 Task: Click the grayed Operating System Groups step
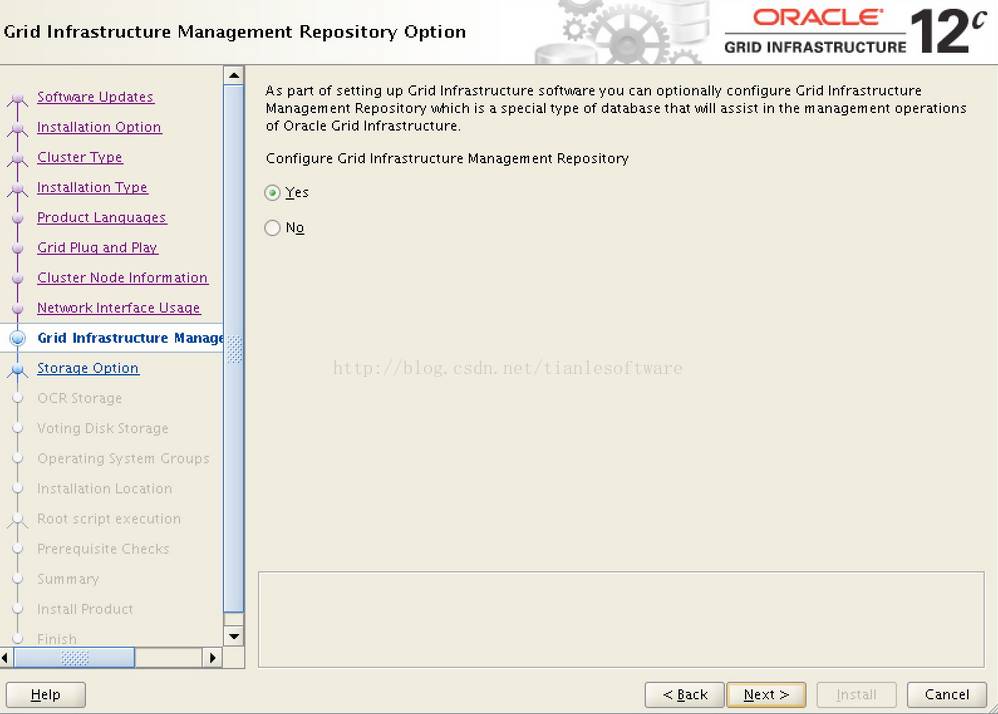pyautogui.click(x=123, y=458)
